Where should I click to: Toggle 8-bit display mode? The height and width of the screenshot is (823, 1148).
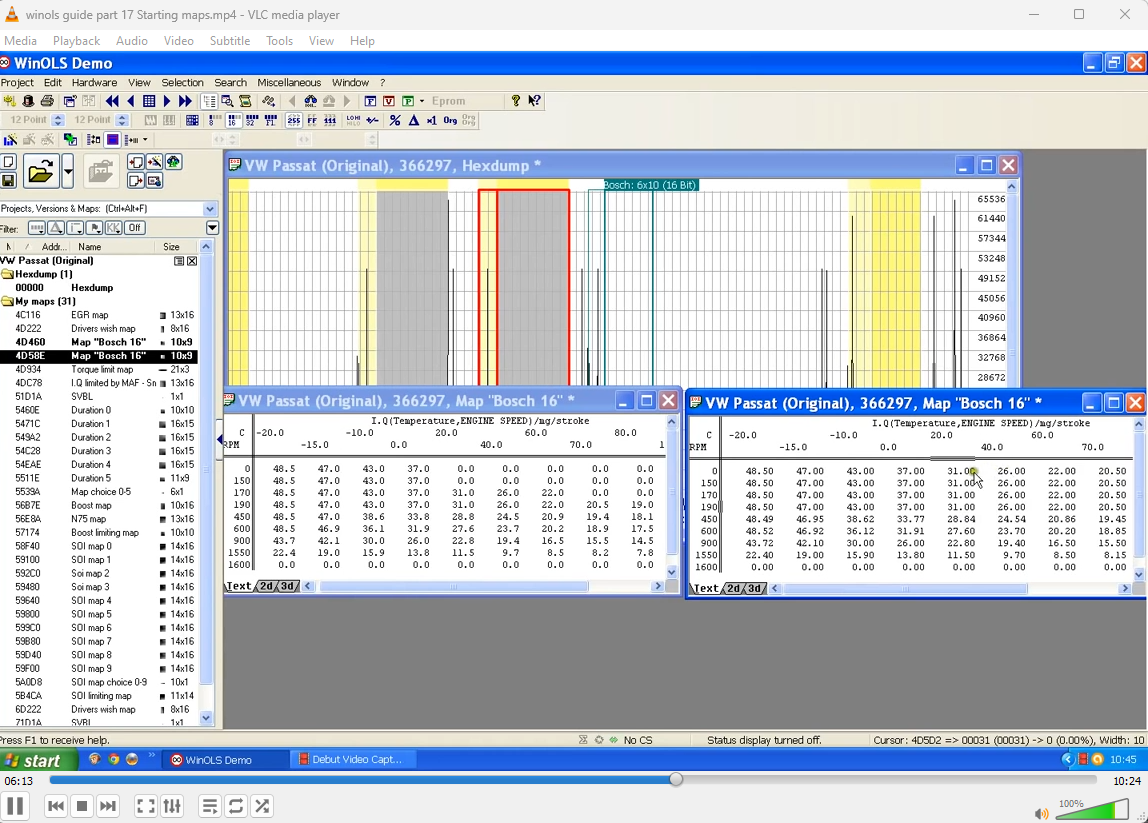(x=215, y=120)
